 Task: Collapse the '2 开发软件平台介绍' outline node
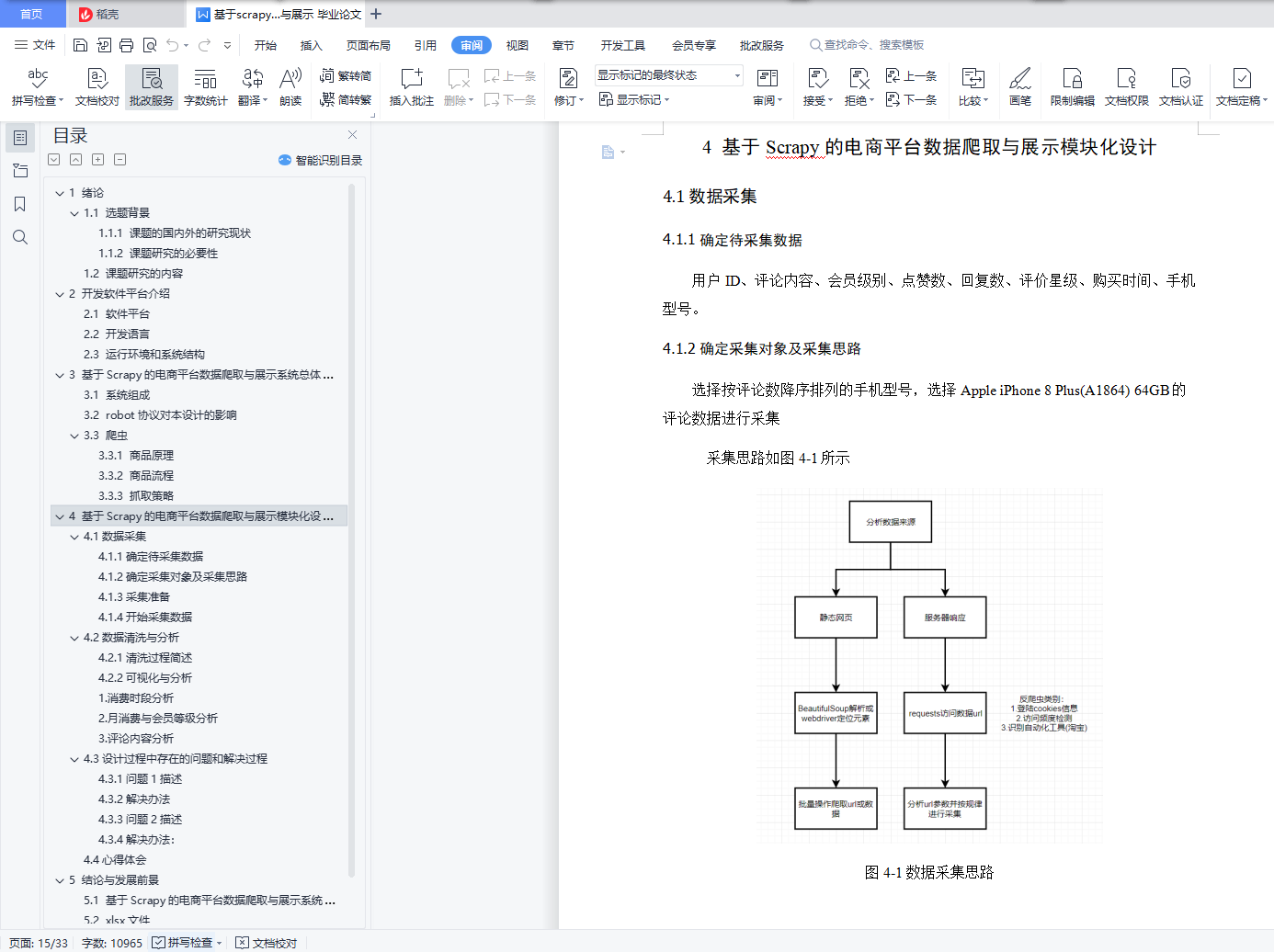pos(60,294)
